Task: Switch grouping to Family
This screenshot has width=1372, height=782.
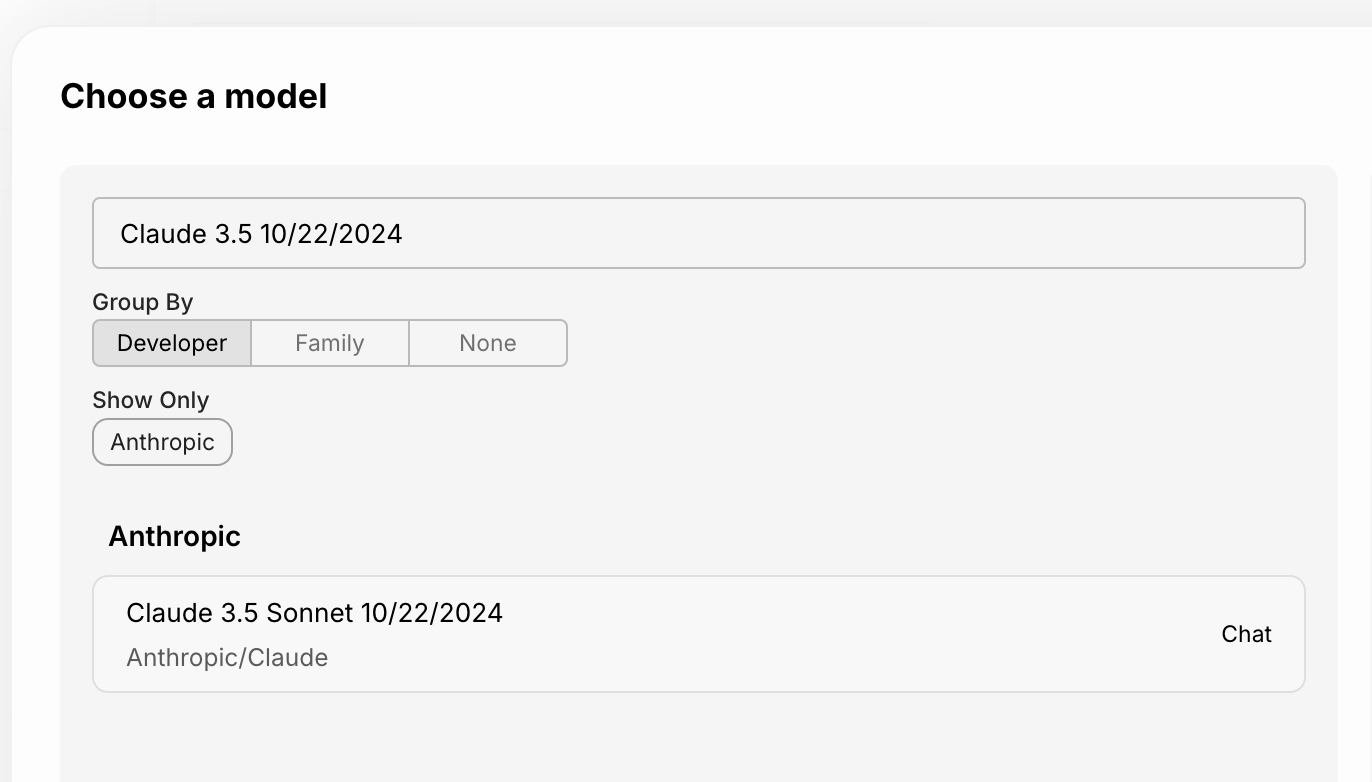Action: coord(330,343)
